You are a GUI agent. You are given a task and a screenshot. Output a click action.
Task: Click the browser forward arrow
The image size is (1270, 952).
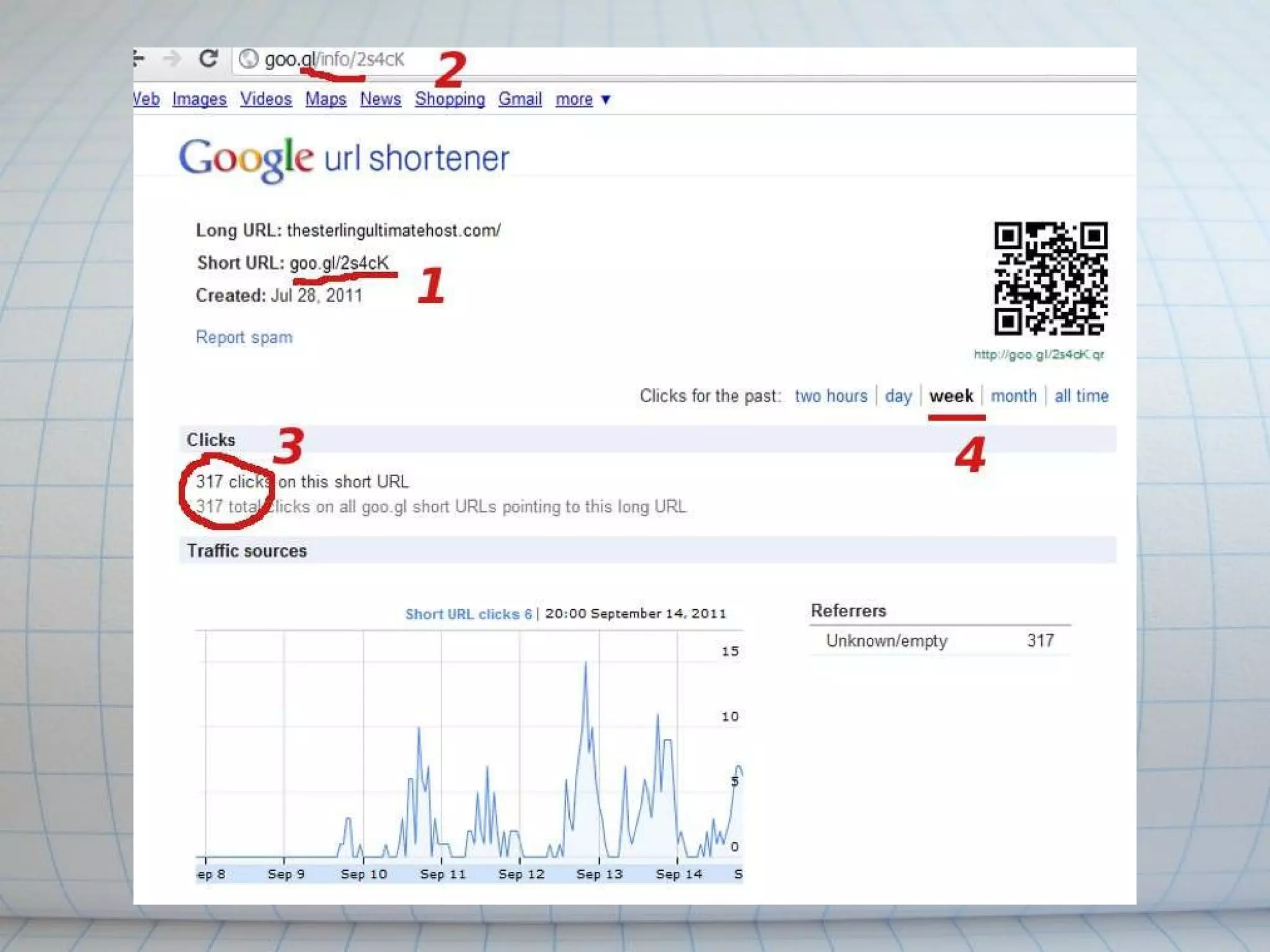(x=172, y=59)
